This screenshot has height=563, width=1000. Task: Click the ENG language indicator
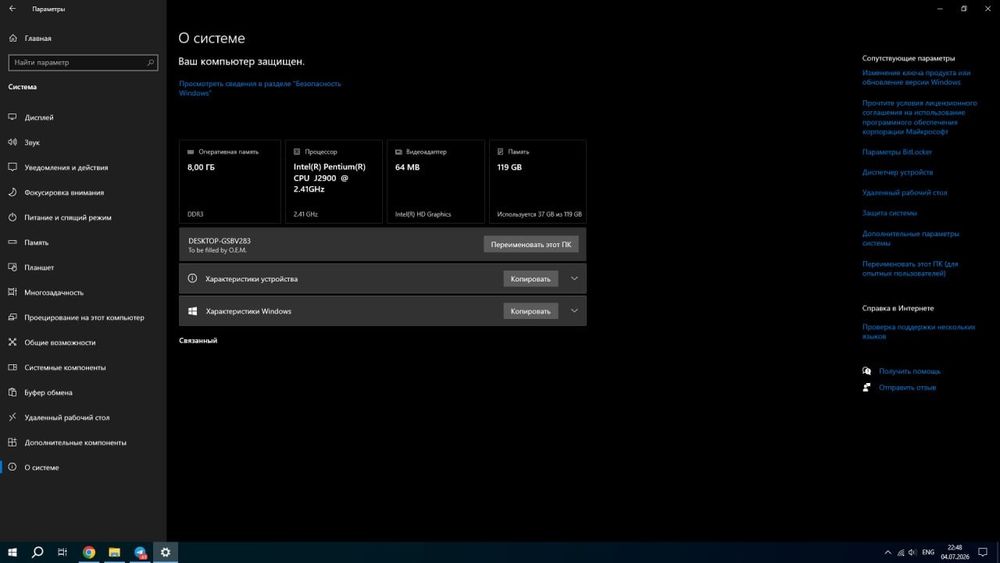[928, 552]
